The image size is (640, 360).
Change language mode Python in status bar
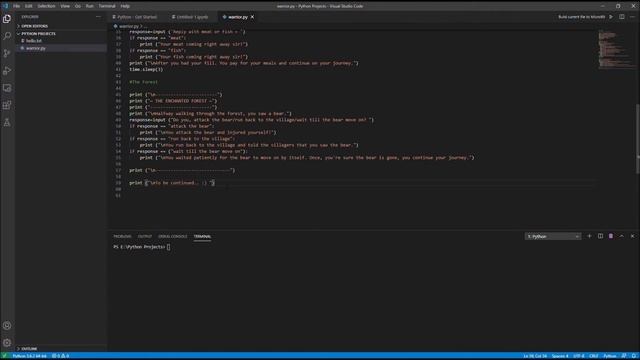click(609, 356)
